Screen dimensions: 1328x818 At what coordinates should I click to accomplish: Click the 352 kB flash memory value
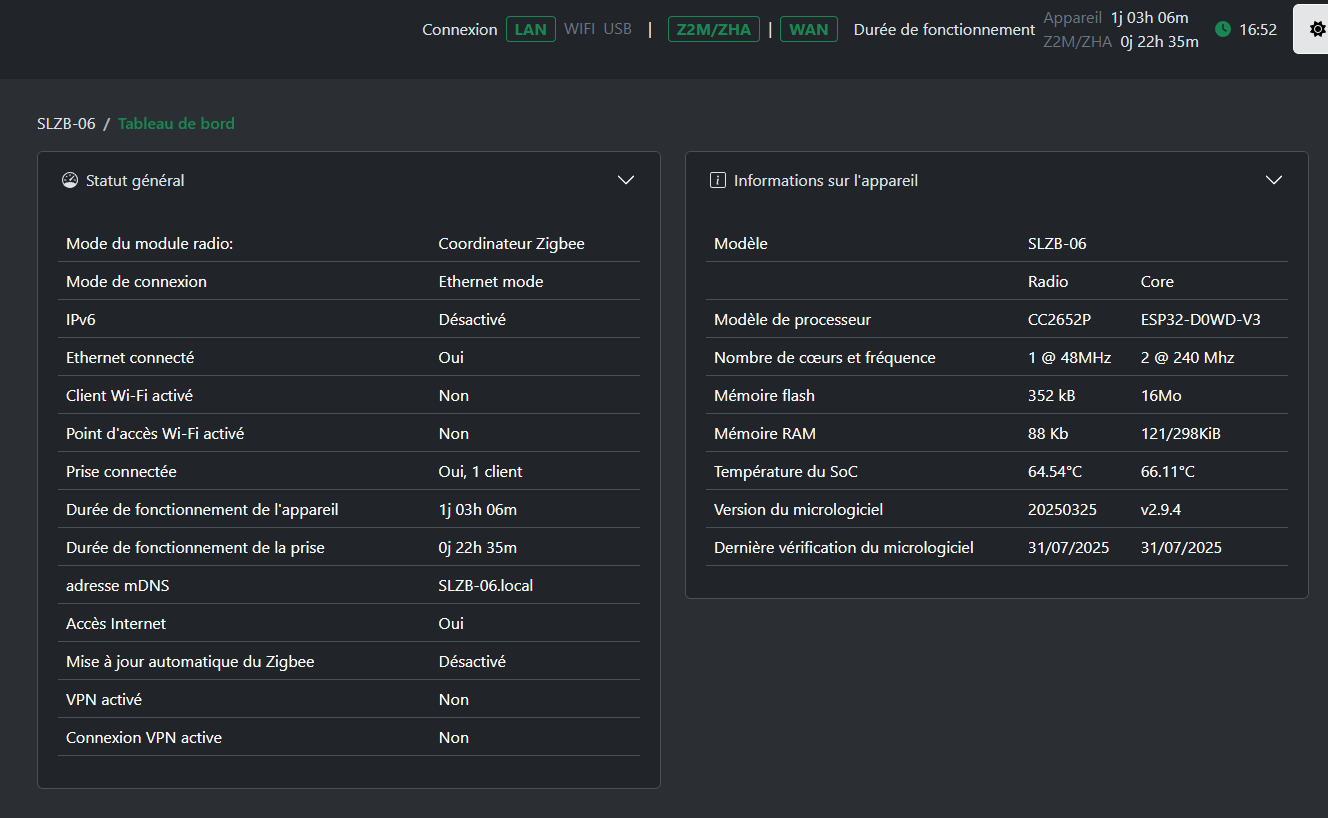click(x=1052, y=396)
